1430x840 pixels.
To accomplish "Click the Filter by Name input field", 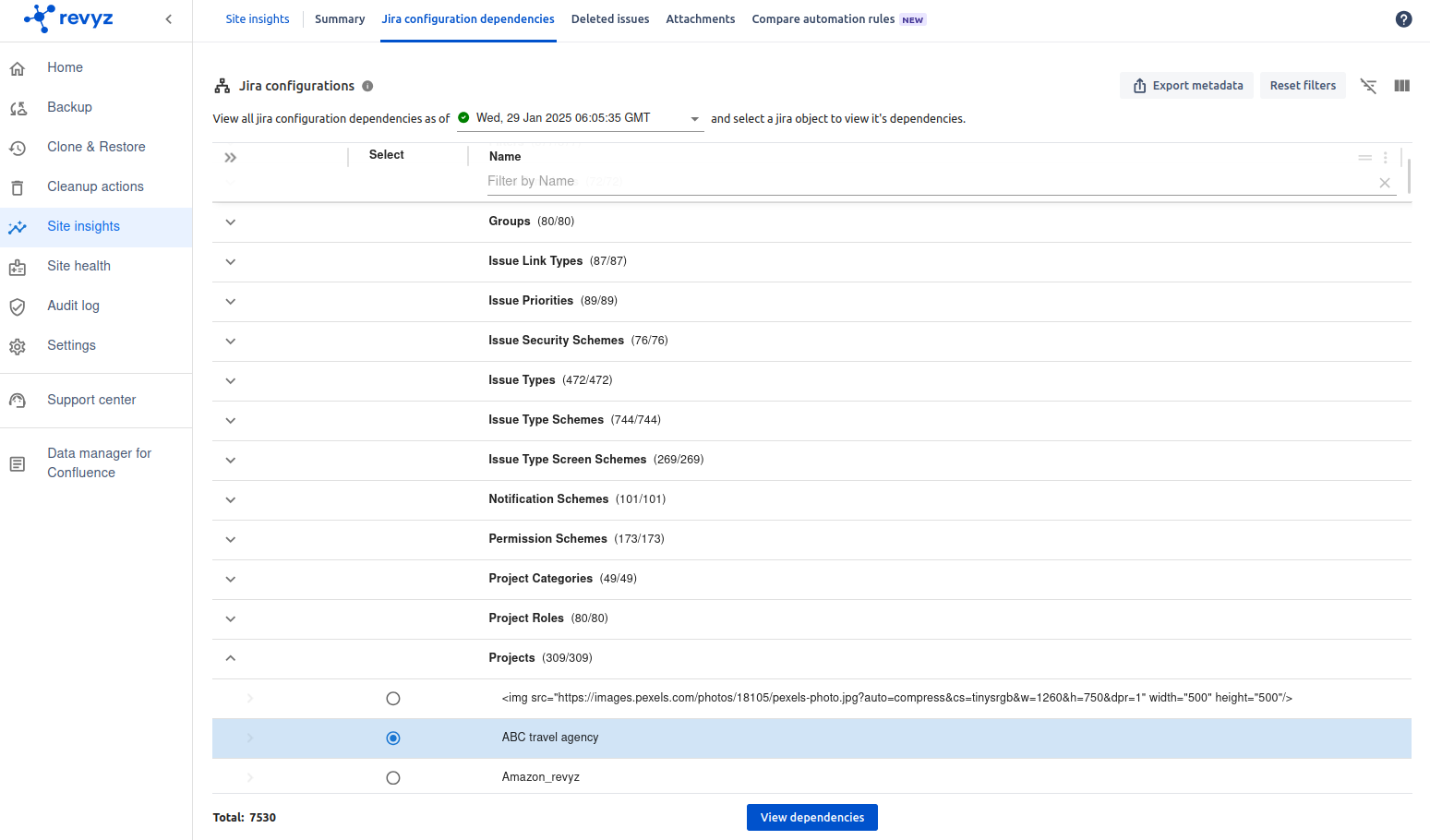I will [x=923, y=182].
